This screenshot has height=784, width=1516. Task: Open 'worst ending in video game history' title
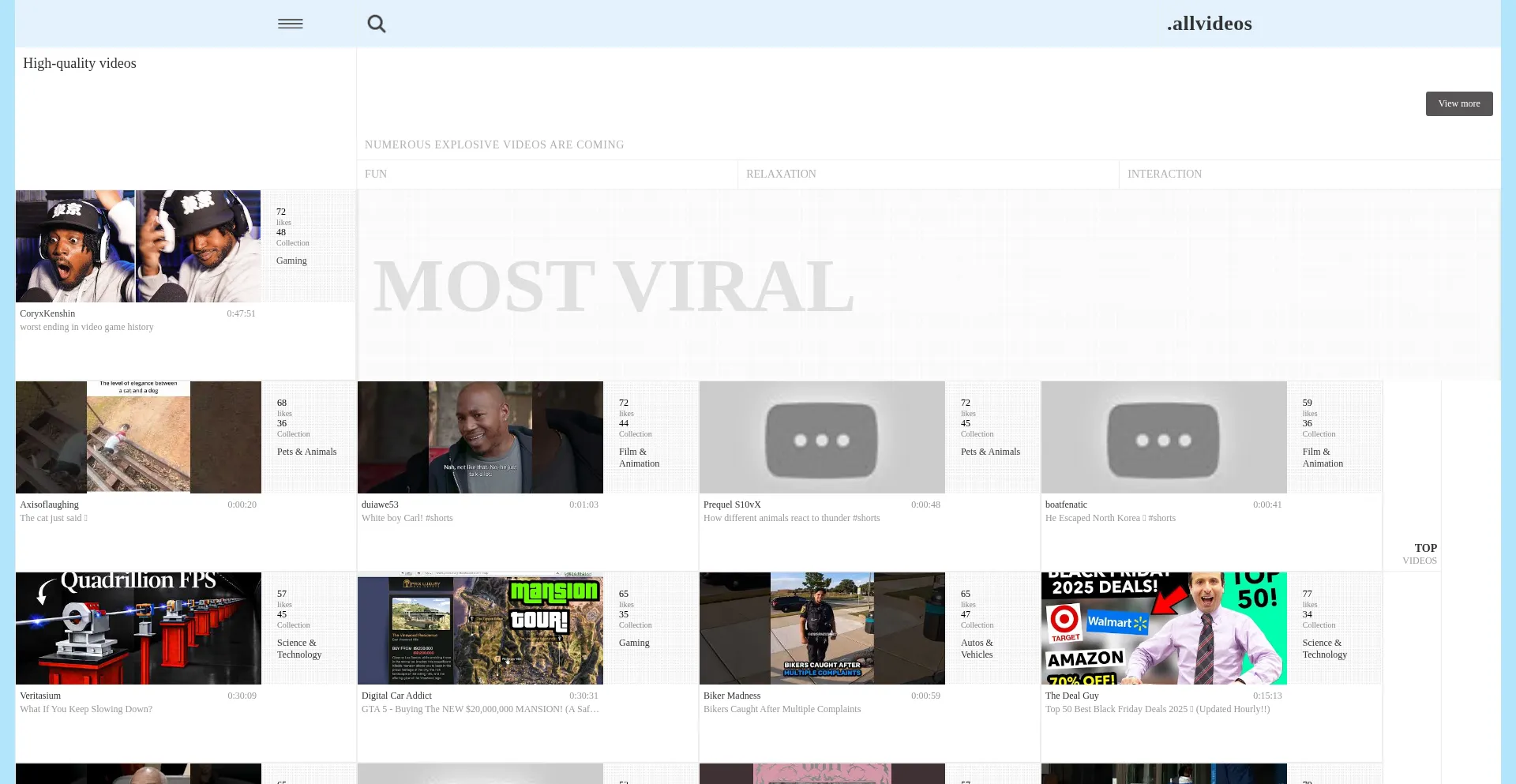click(x=87, y=327)
